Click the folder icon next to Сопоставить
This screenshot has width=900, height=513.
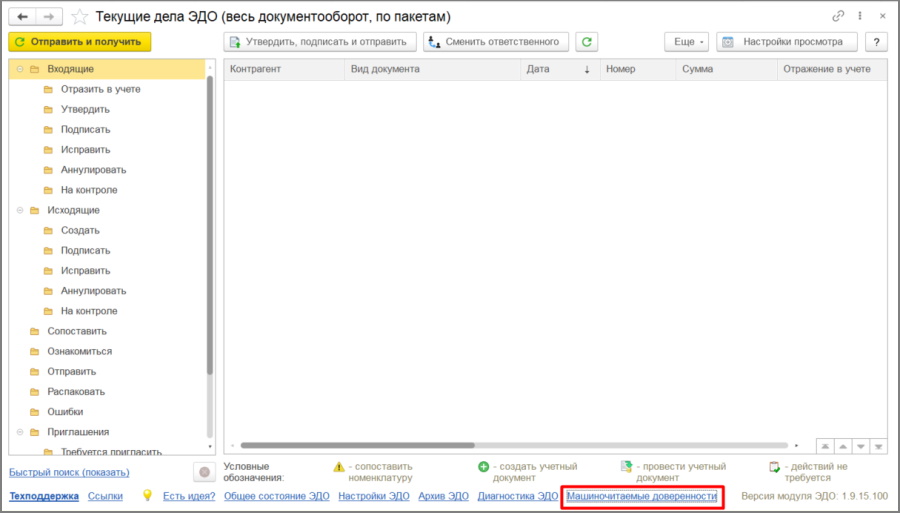point(34,331)
